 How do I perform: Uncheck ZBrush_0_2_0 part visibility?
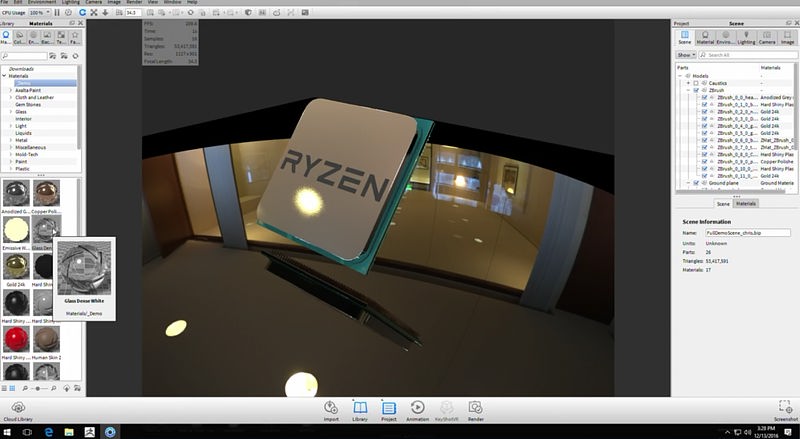pyautogui.click(x=704, y=111)
